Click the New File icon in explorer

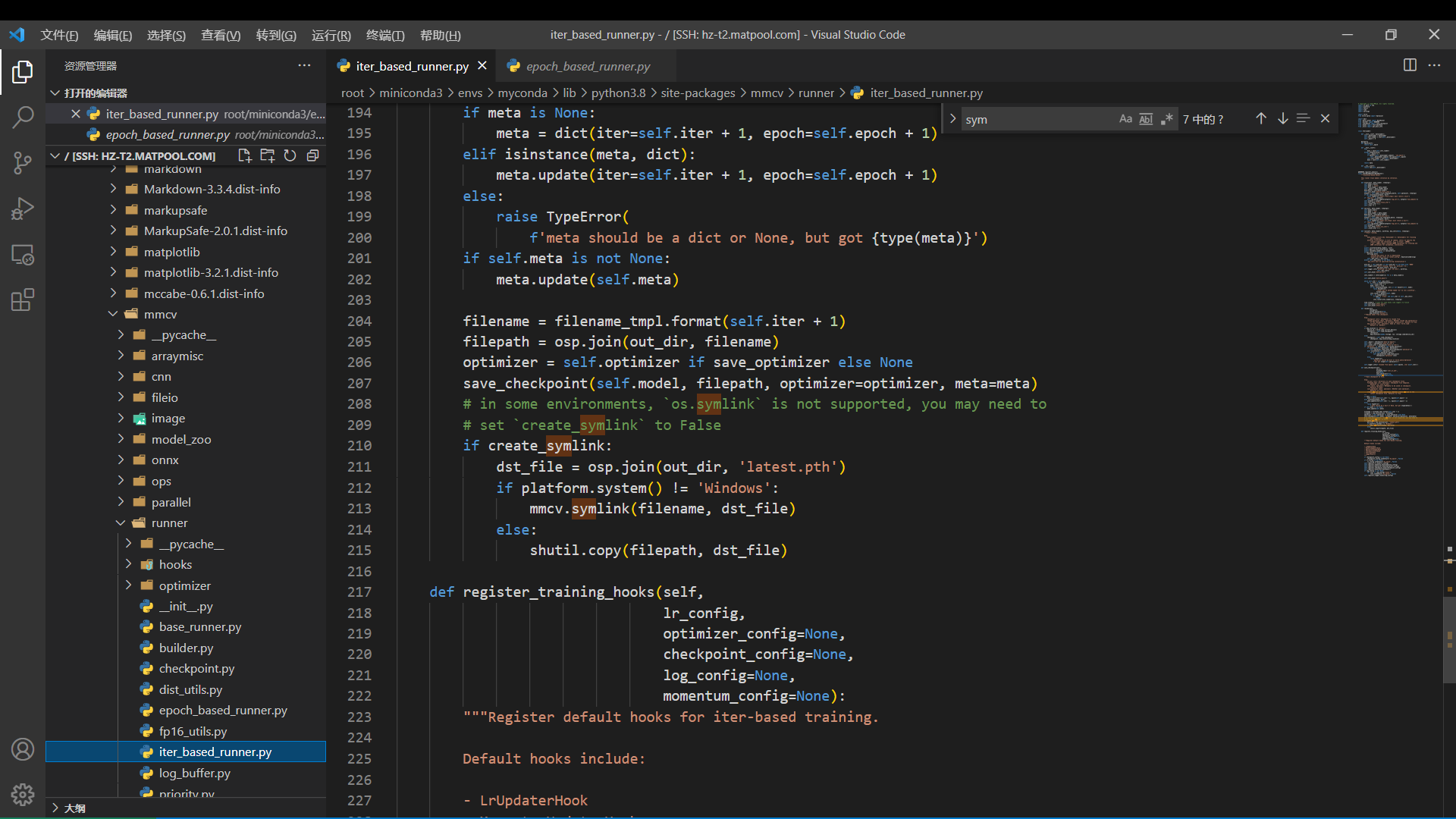pyautogui.click(x=244, y=155)
